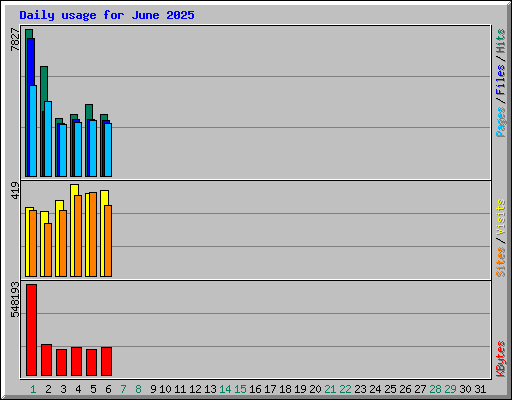
Task: Click the Pages legend label
Action: click(x=501, y=122)
